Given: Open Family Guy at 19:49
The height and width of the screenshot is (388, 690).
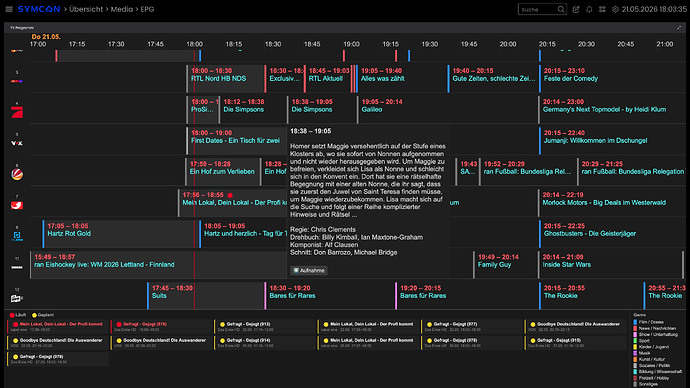Looking at the screenshot, I should [505, 265].
